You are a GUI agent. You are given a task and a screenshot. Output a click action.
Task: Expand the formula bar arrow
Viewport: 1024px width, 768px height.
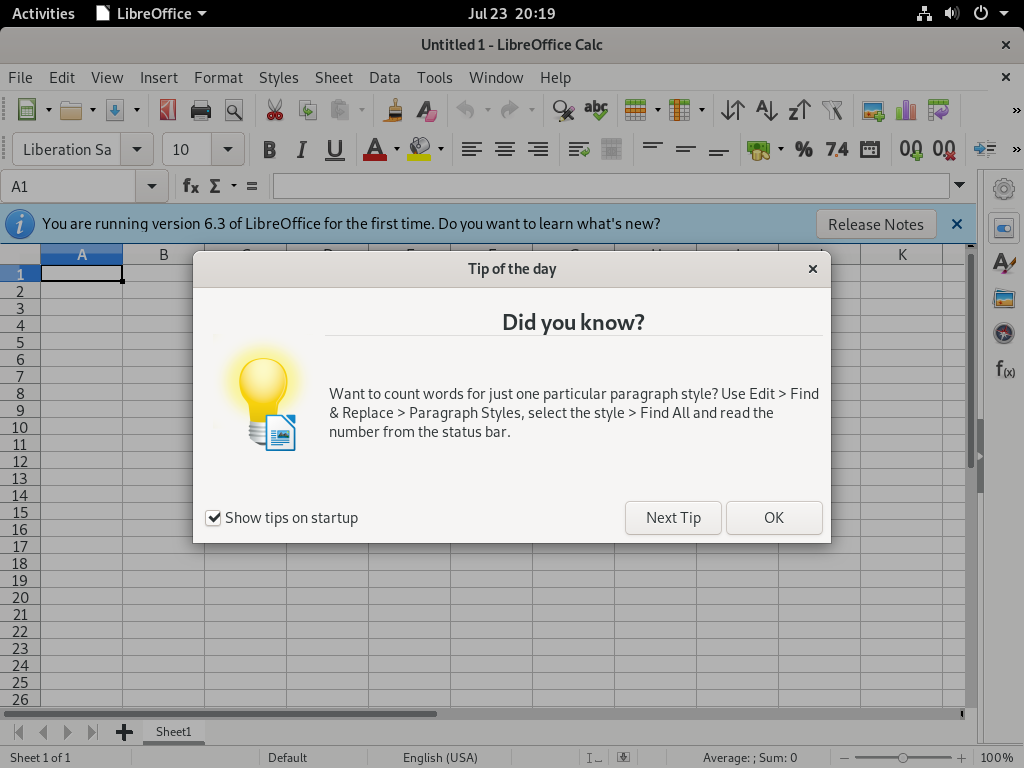(x=959, y=185)
